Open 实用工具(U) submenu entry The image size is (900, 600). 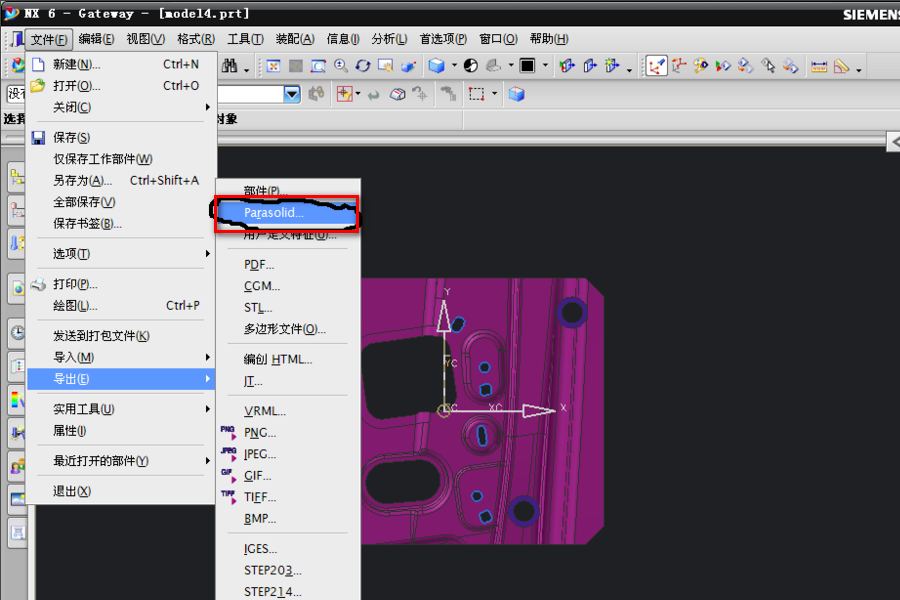point(122,409)
